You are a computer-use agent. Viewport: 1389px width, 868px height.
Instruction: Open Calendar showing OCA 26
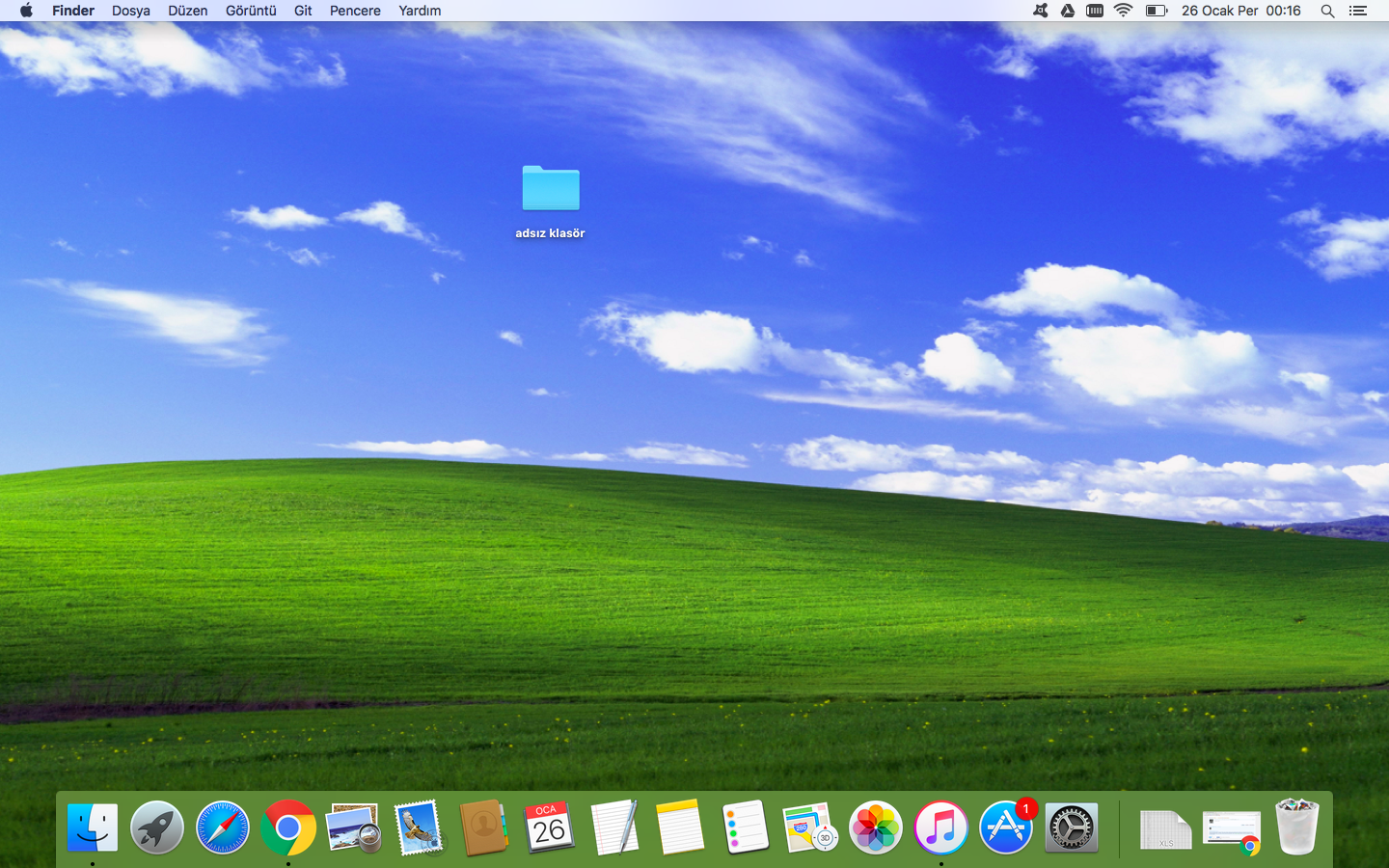click(550, 828)
